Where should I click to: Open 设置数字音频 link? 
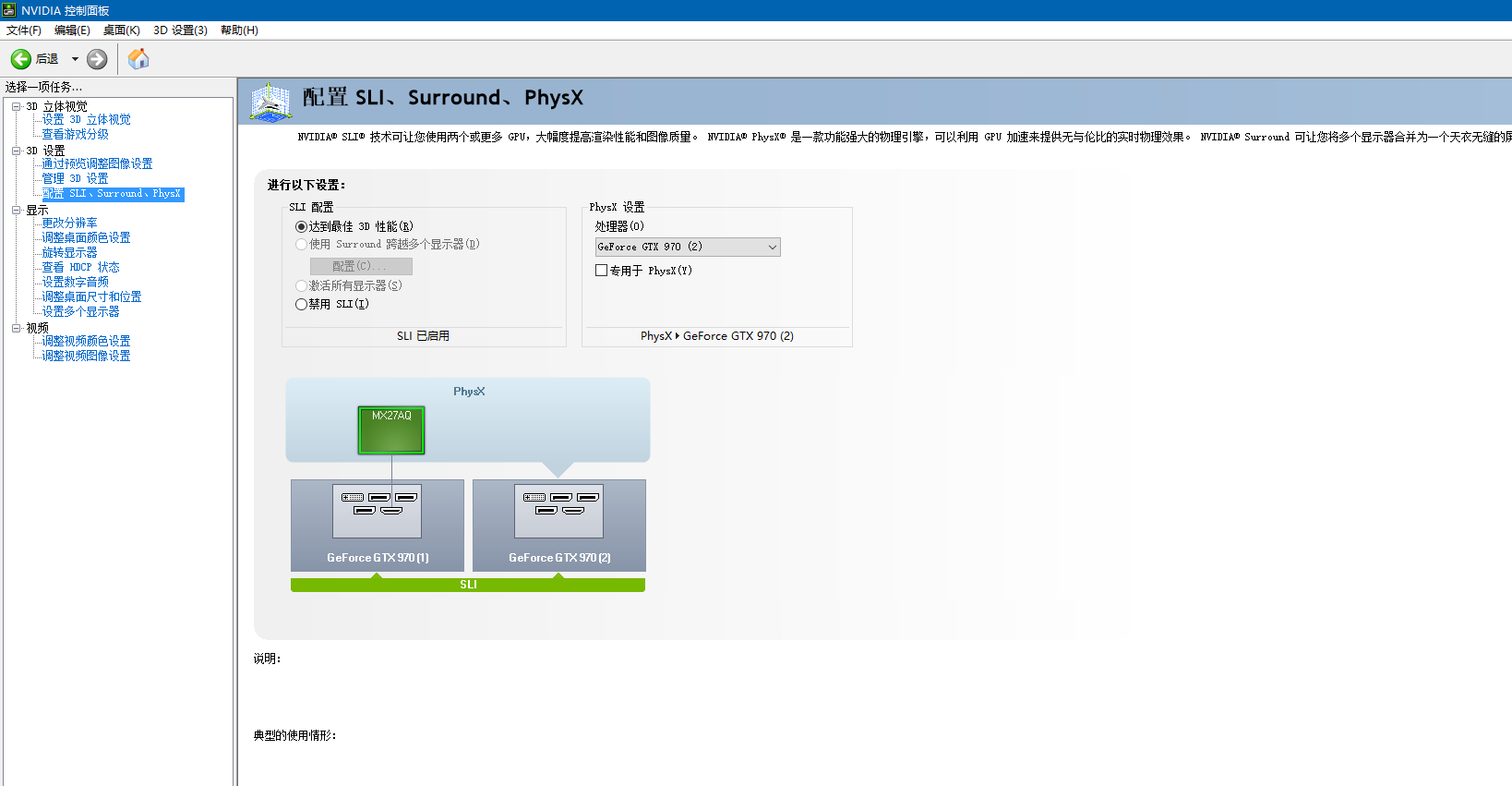point(76,282)
